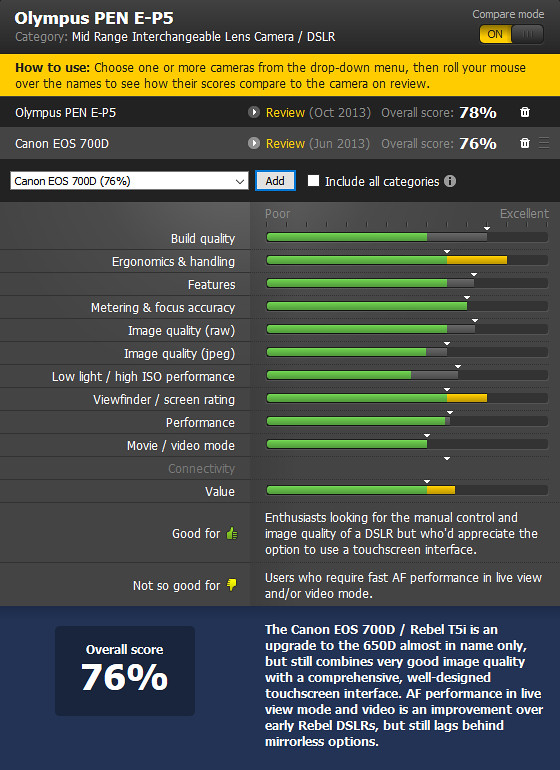Click the 76% Overall score box

(125, 670)
